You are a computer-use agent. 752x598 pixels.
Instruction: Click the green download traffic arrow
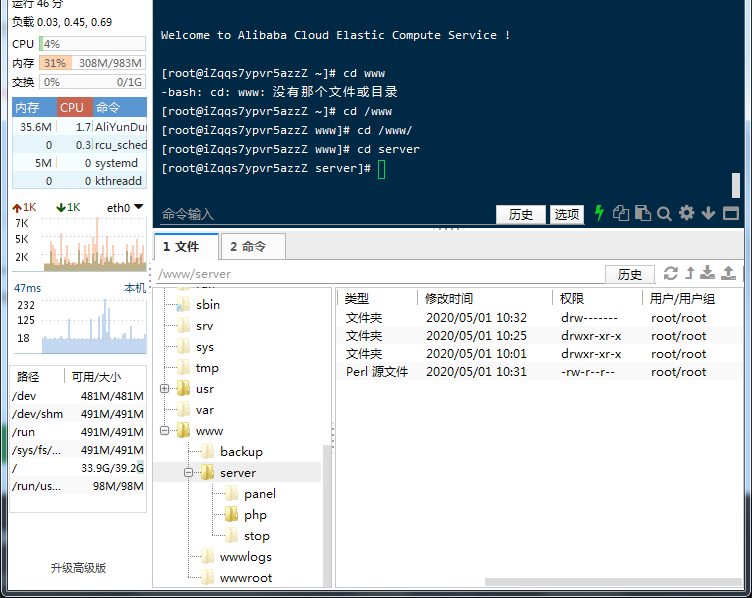(61, 208)
